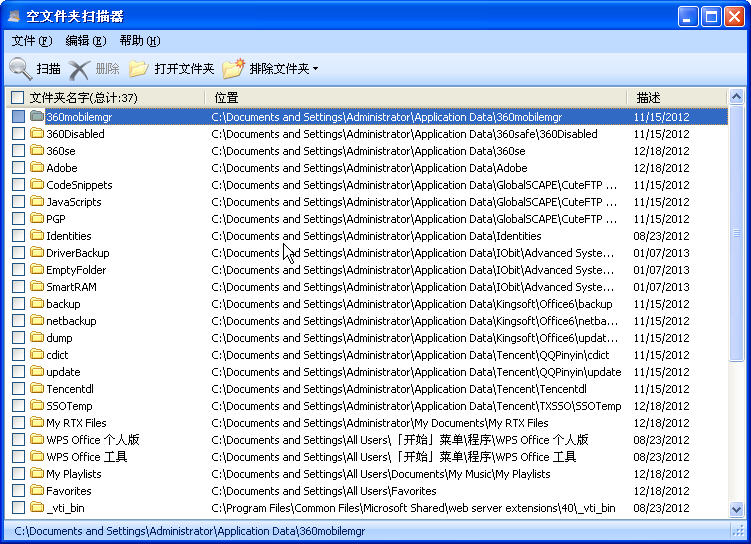The height and width of the screenshot is (544, 751).
Task: Toggle the select-all checkbox in header
Action: click(x=18, y=98)
